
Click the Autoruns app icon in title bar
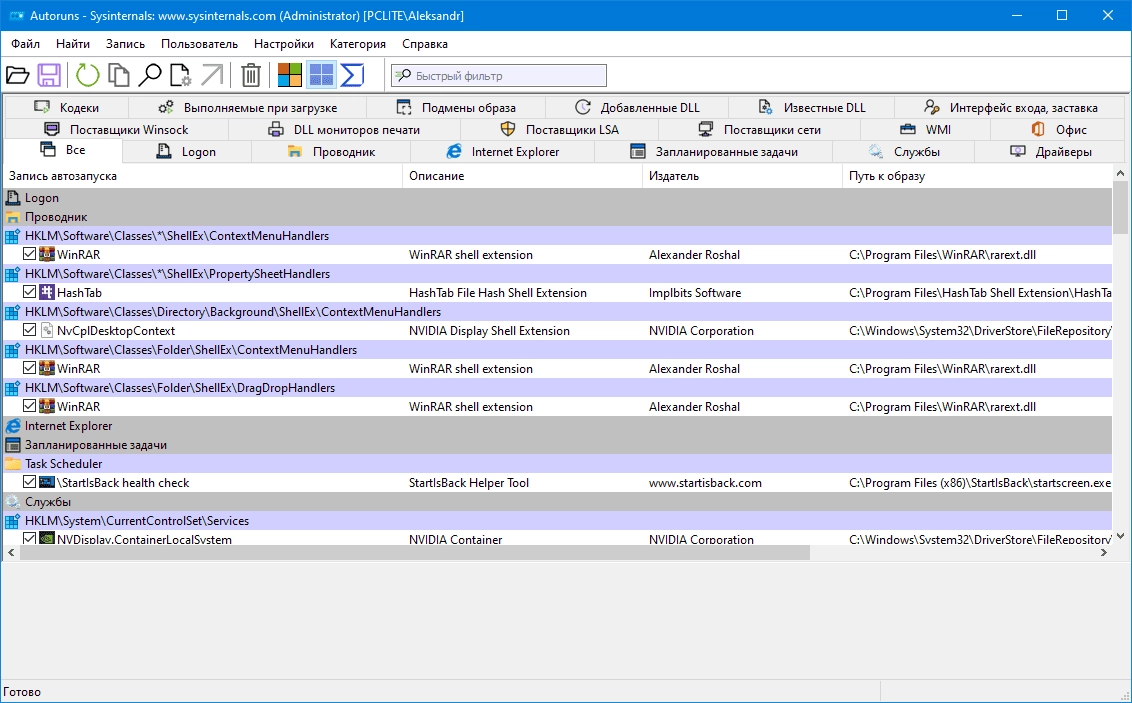[x=16, y=15]
